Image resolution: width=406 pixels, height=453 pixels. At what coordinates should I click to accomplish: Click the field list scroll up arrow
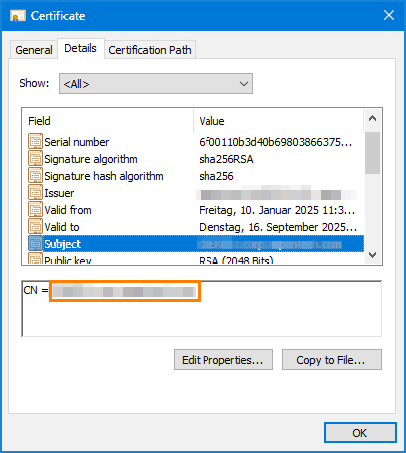(373, 118)
